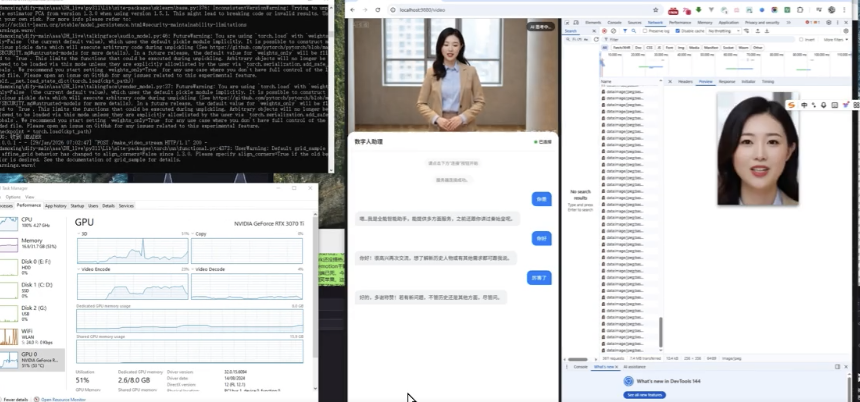The height and width of the screenshot is (402, 860).
Task: Switch Task Manager to App history tab
Action: pyautogui.click(x=55, y=206)
